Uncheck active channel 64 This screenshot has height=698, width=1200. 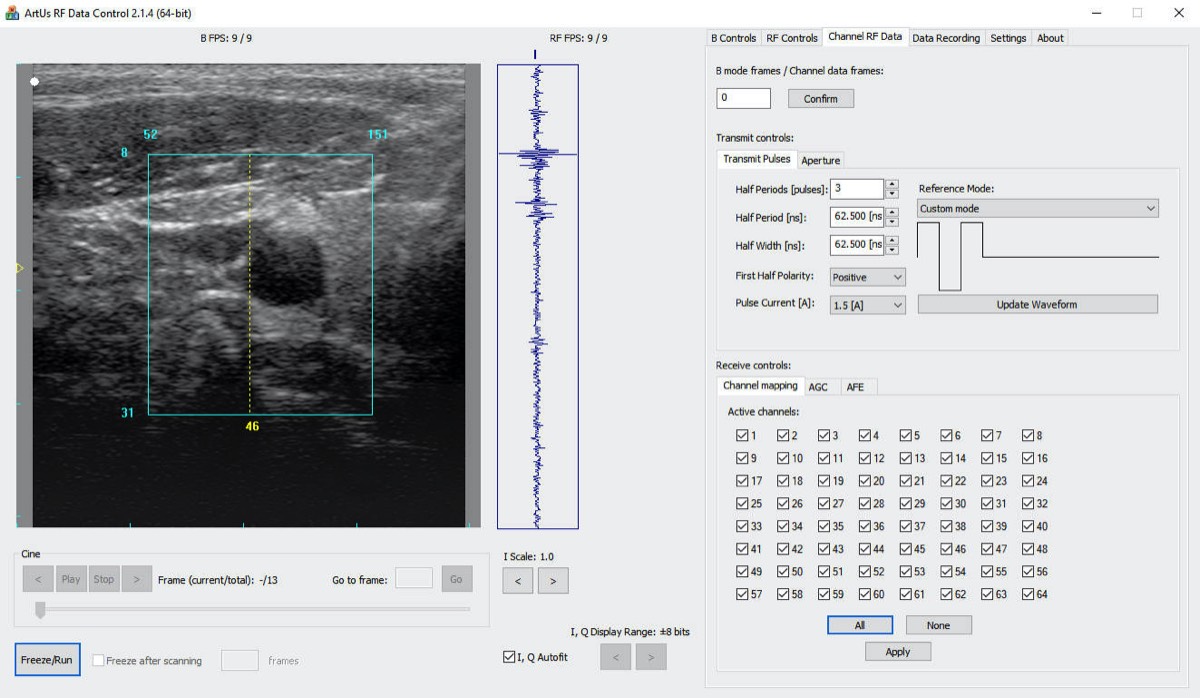pos(1028,594)
